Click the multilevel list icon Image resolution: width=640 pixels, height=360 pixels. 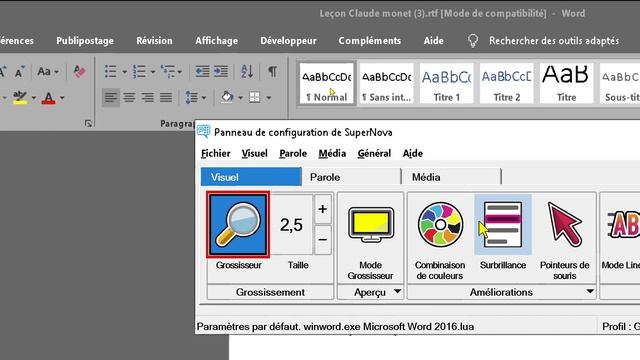[168, 71]
